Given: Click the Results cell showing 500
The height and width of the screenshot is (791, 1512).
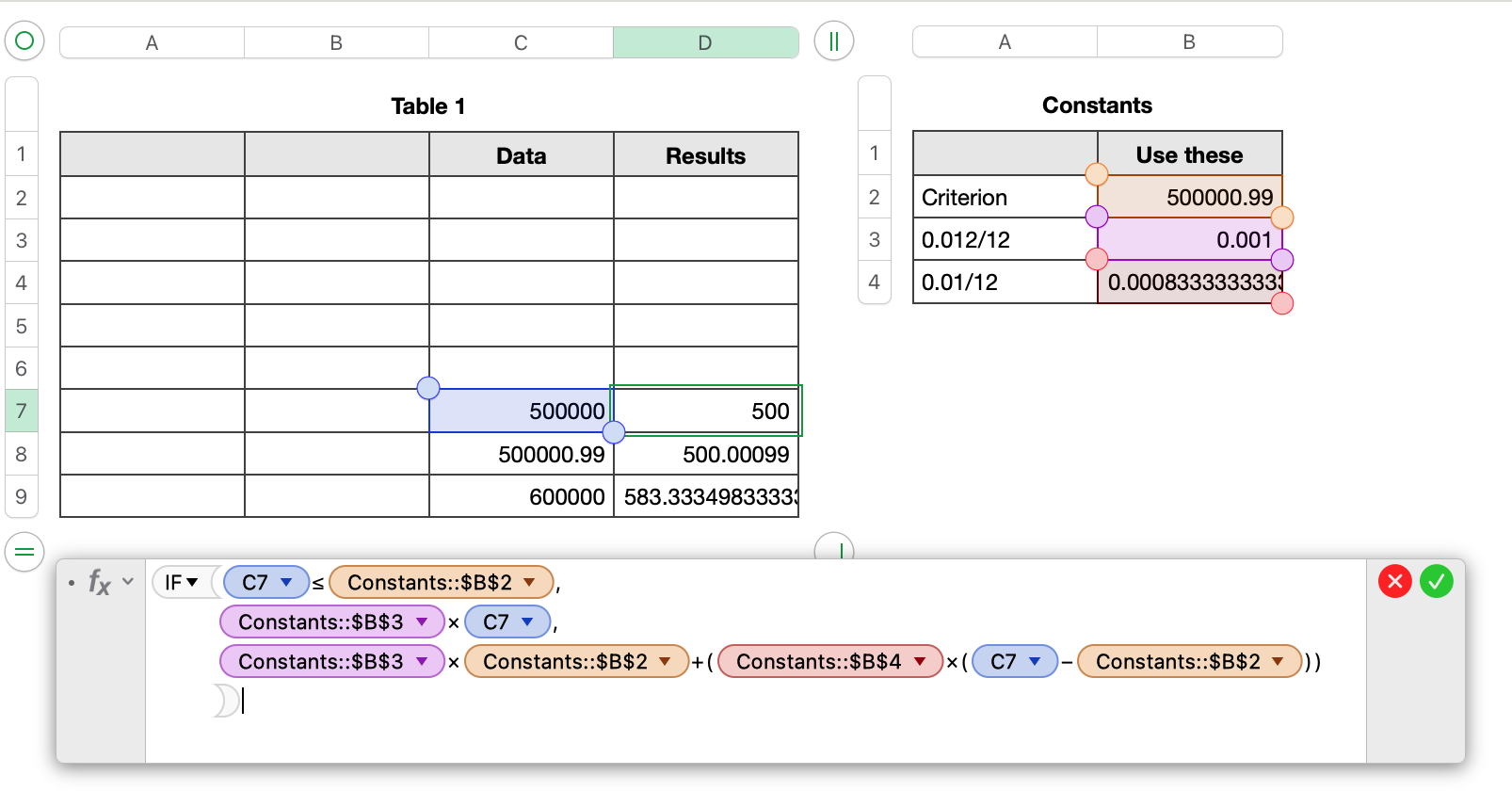Looking at the screenshot, I should (705, 411).
